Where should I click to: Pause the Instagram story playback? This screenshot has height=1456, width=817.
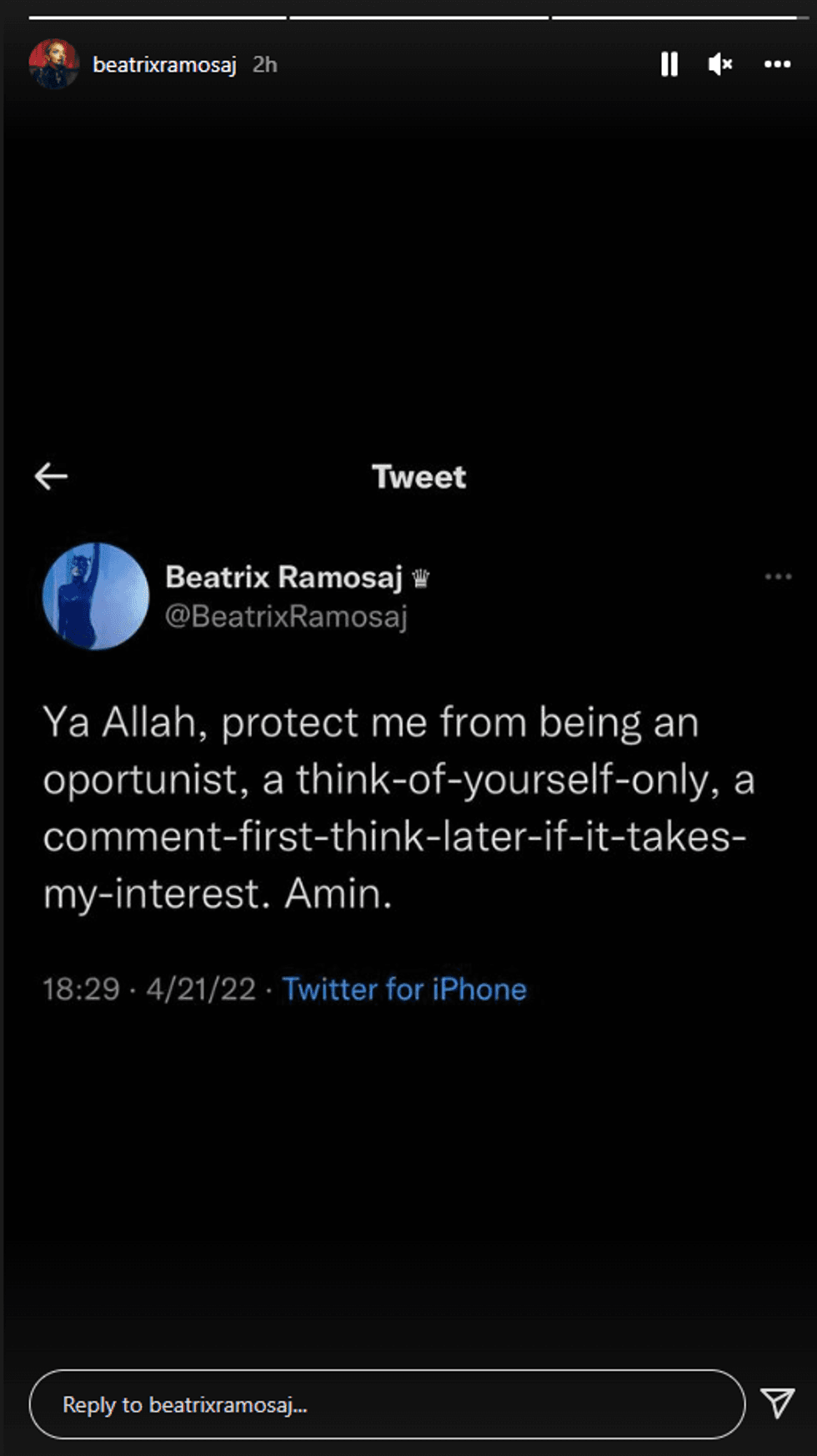point(669,64)
